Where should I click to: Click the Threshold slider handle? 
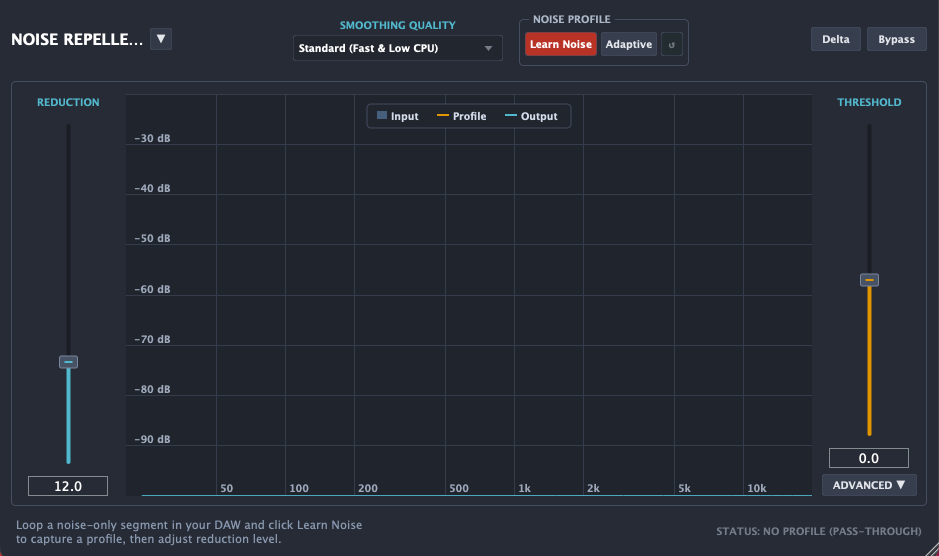(x=869, y=280)
